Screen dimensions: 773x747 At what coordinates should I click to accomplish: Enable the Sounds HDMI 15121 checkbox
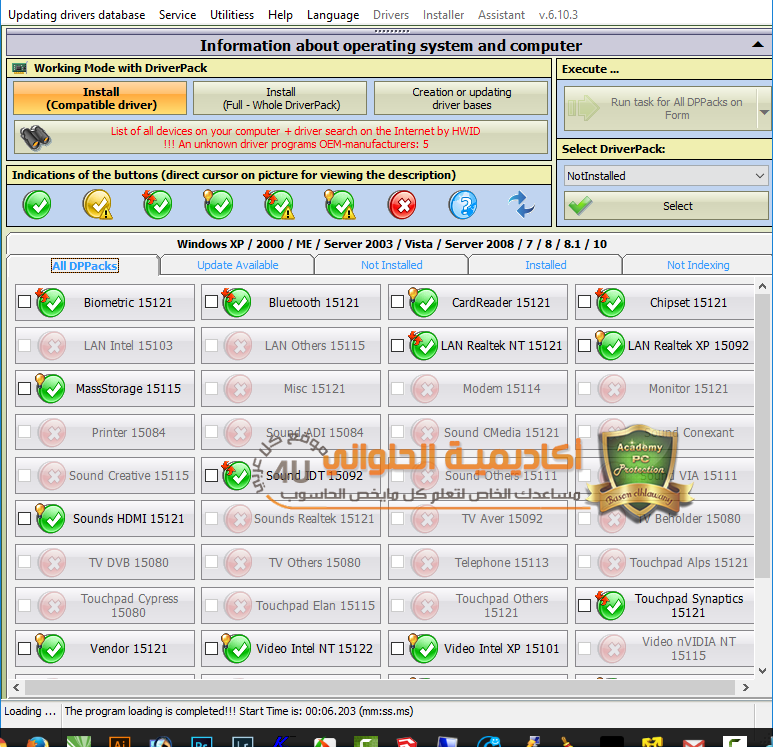pos(24,519)
